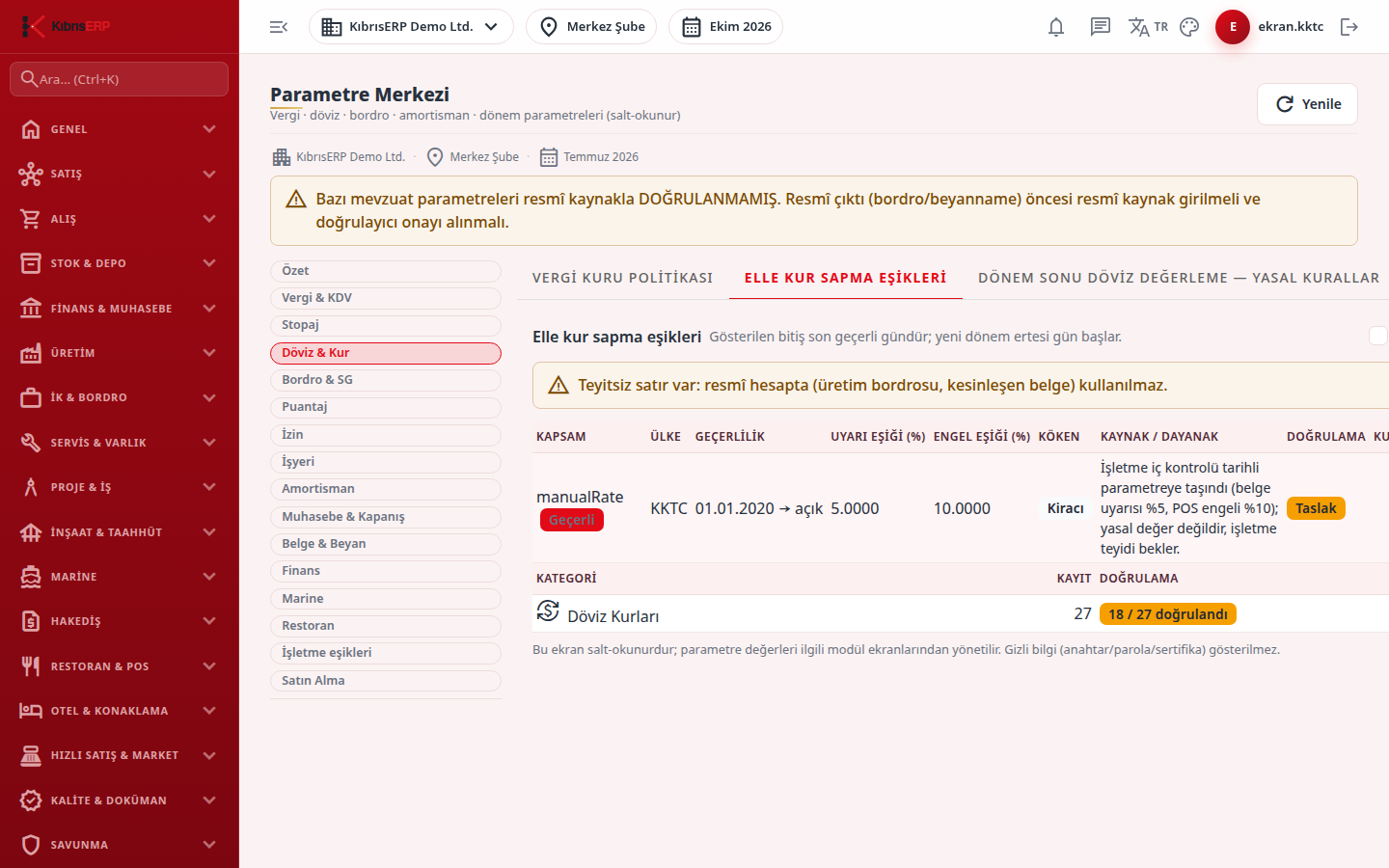Click the Geçerli badge under manualRate
This screenshot has height=868, width=1389.
point(572,520)
